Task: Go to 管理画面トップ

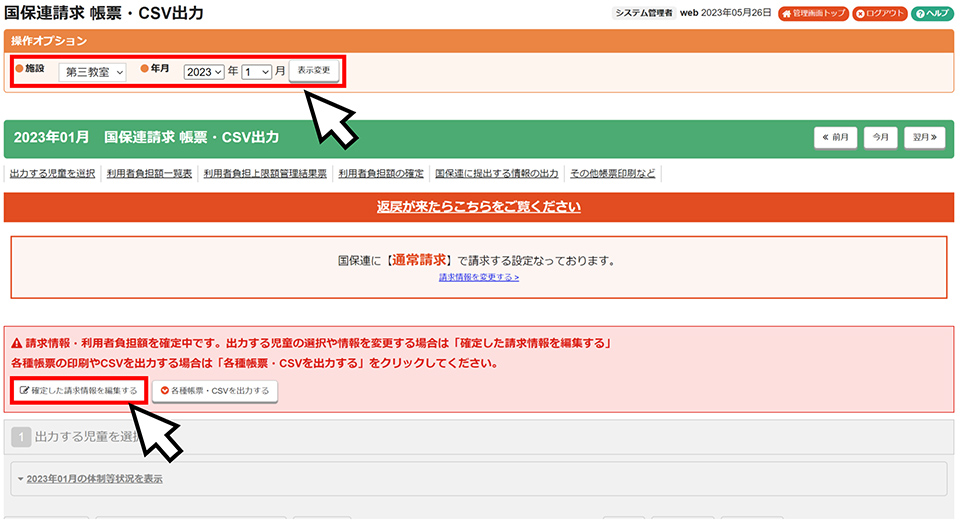Action: click(813, 13)
